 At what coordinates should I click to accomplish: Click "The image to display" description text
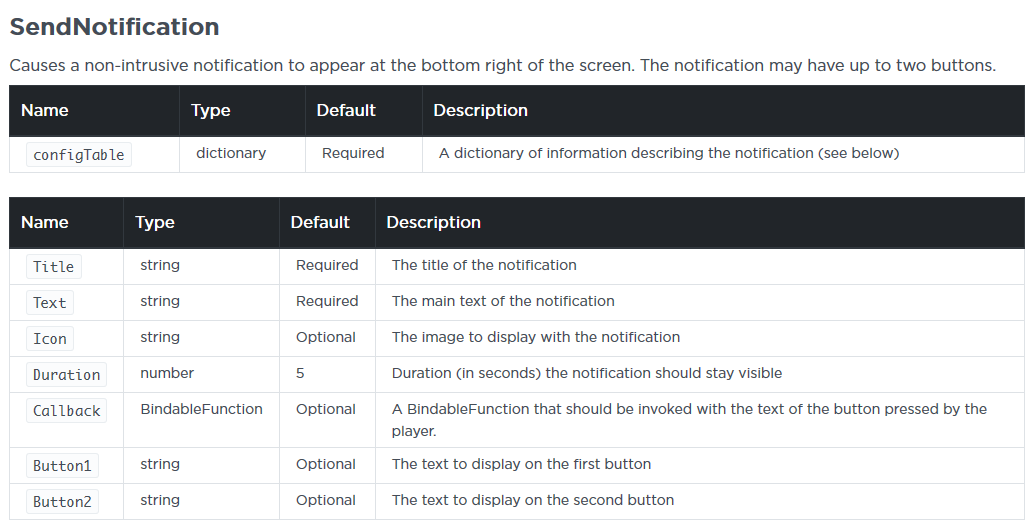click(x=535, y=337)
